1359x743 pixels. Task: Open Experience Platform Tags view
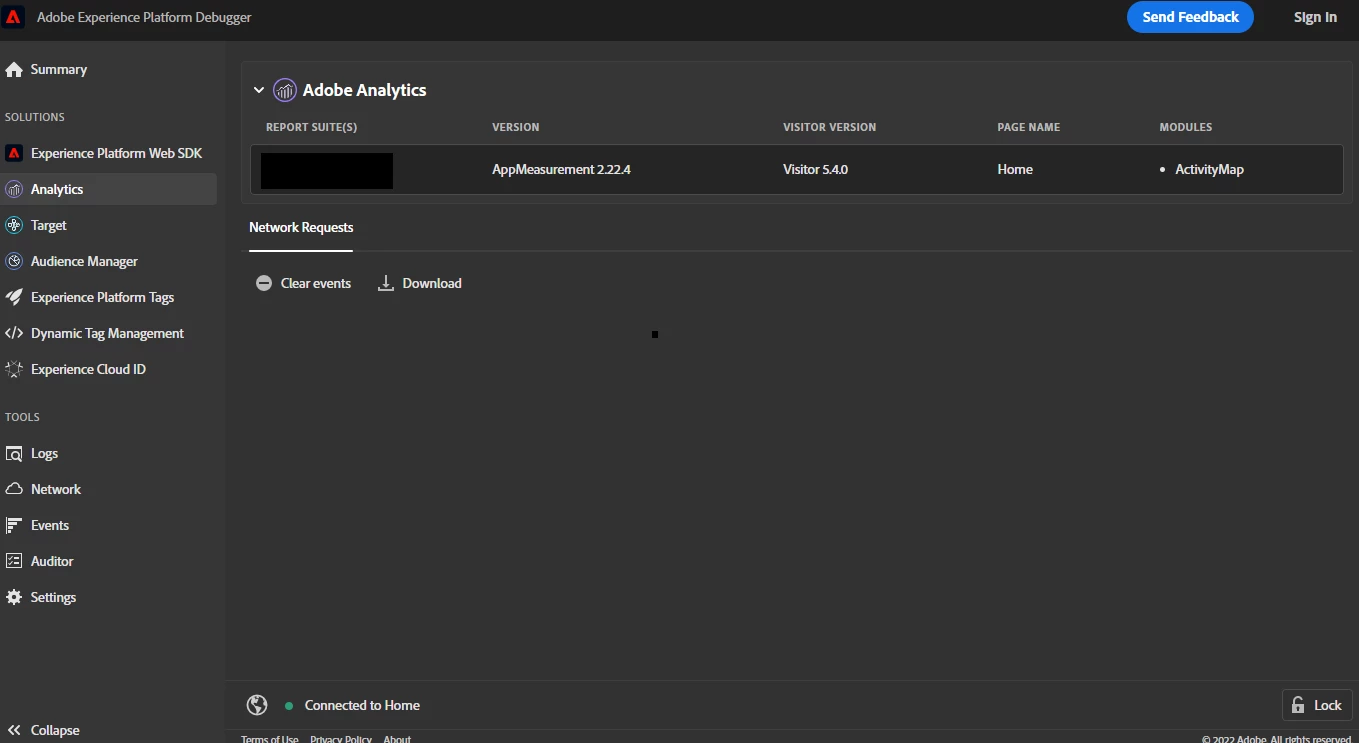click(109, 297)
